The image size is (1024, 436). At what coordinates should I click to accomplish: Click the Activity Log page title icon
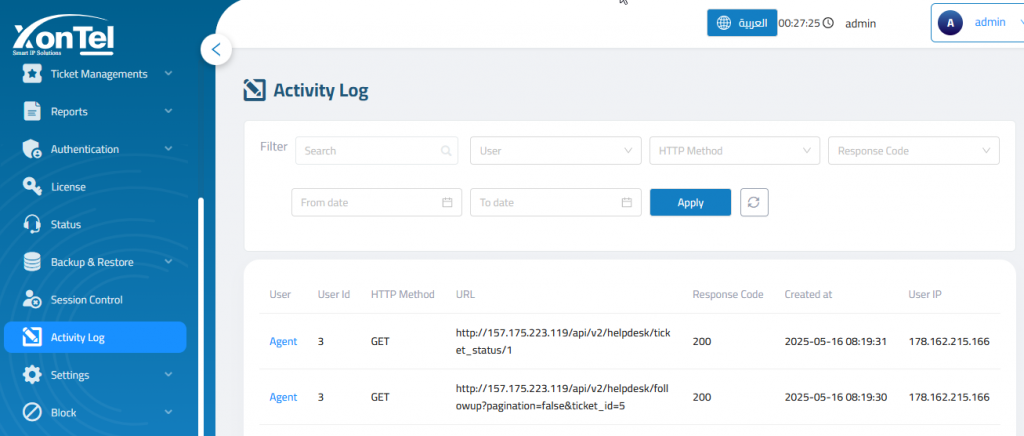coord(254,90)
